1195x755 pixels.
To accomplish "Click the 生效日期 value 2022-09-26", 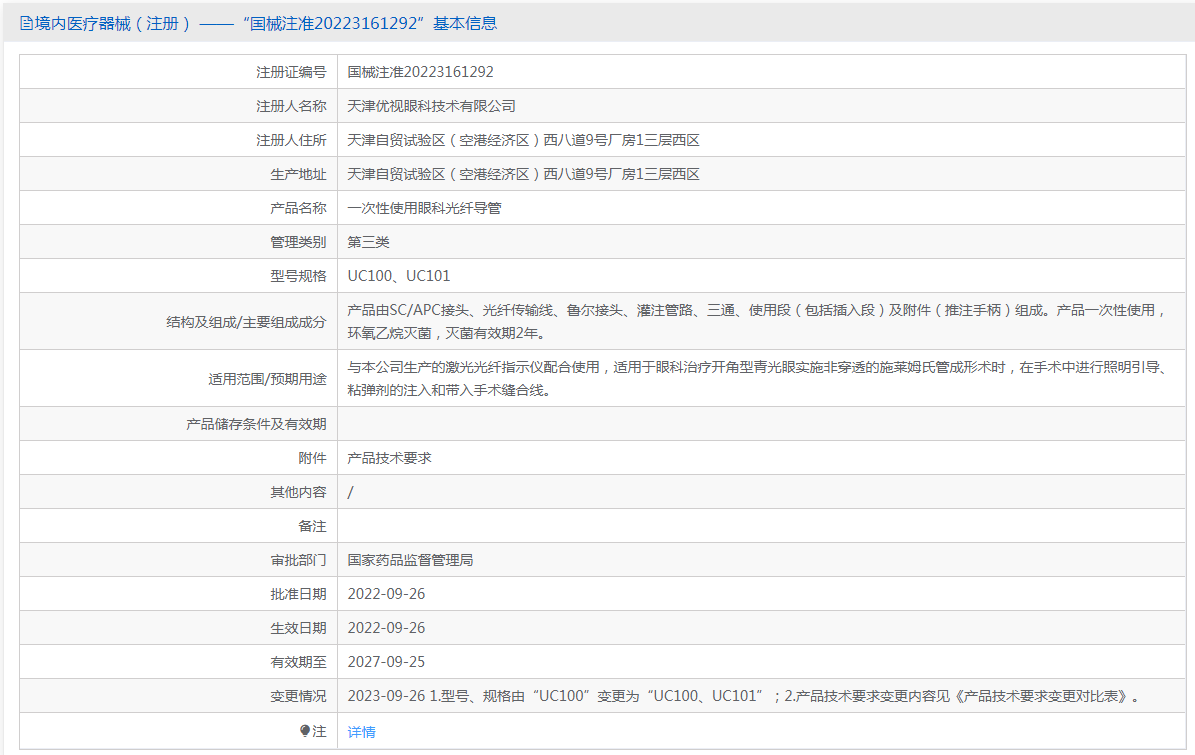I will 386,628.
